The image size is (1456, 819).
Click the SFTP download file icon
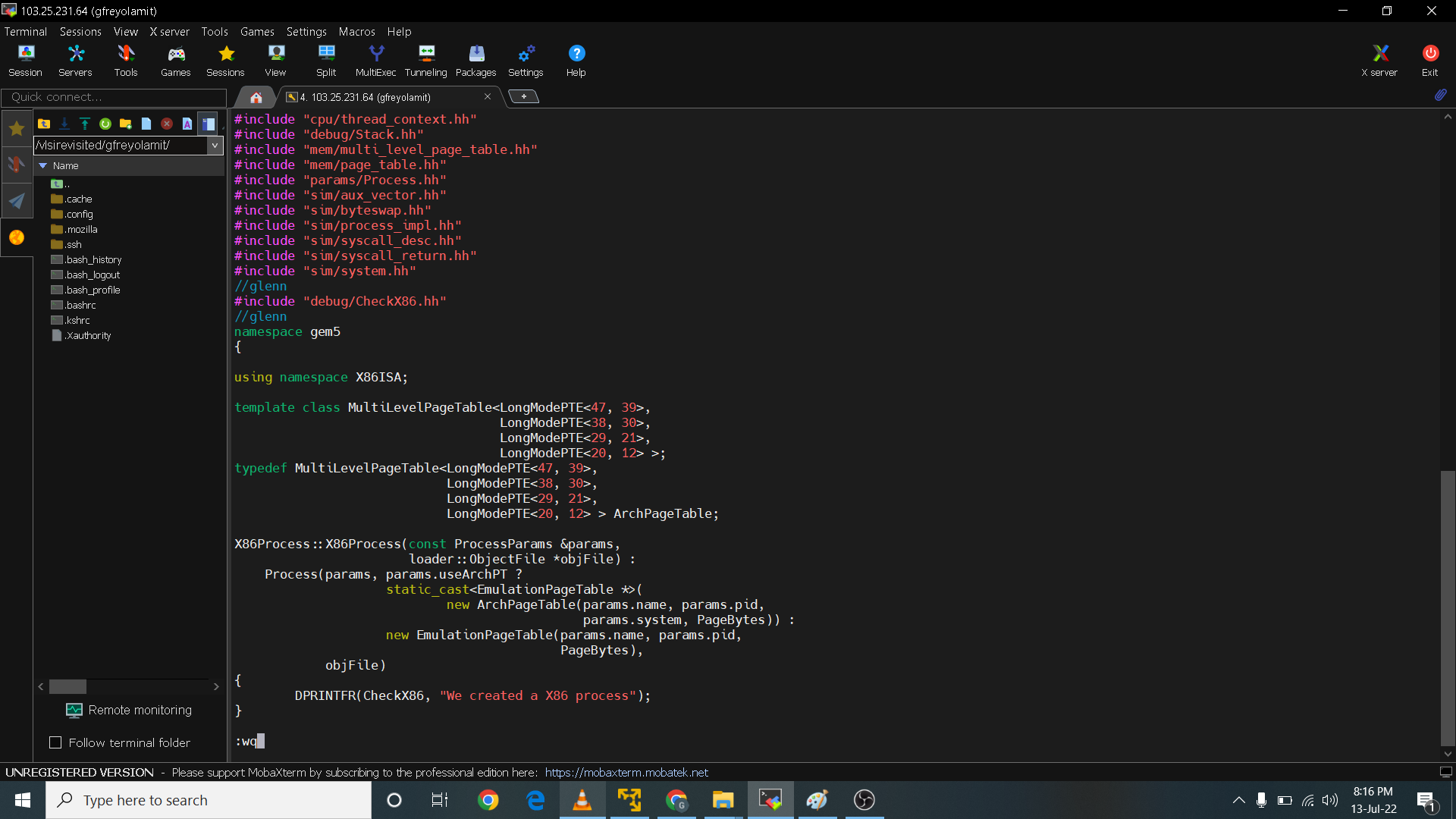pos(64,124)
